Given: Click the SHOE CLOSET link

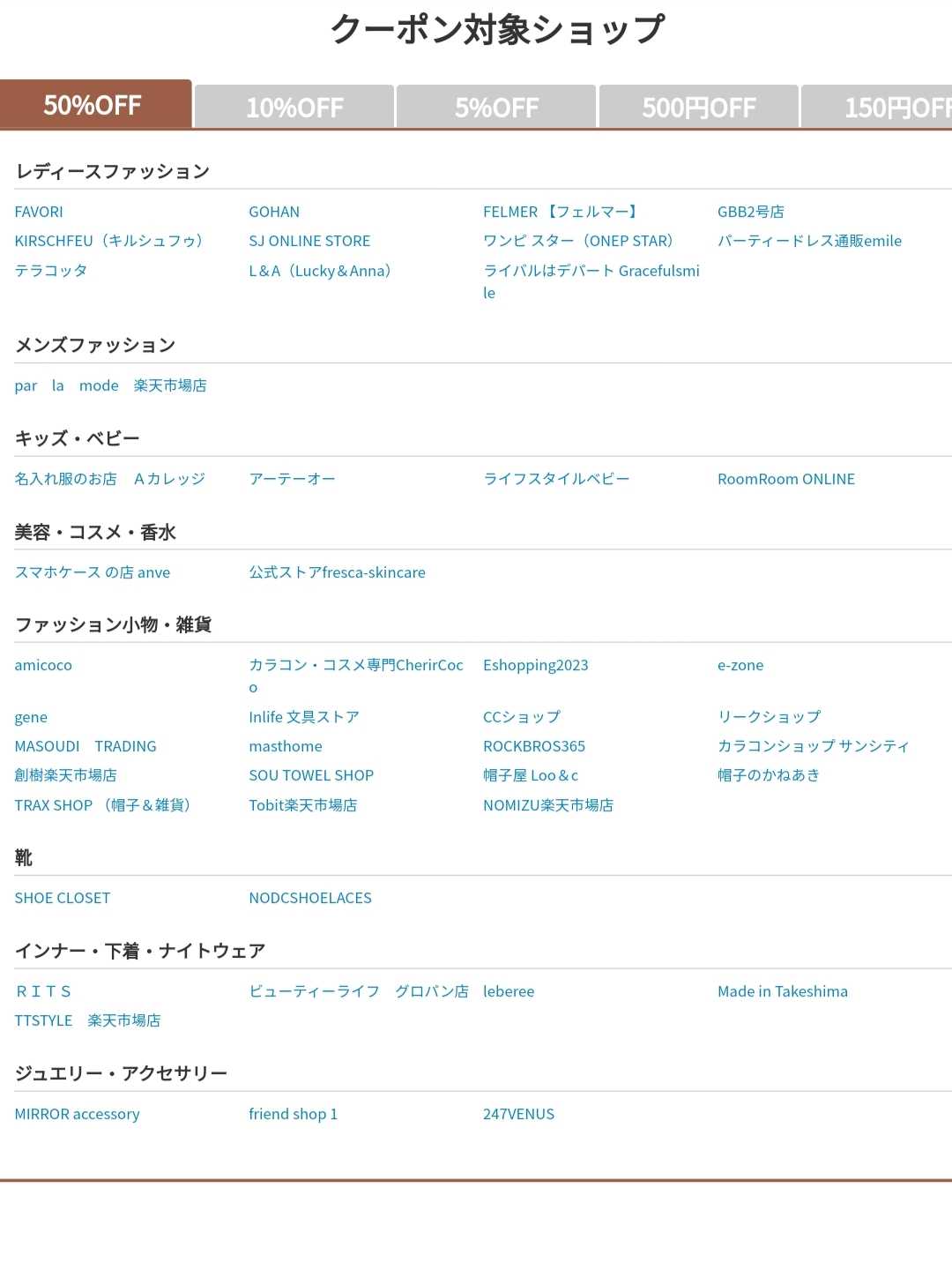Looking at the screenshot, I should (63, 898).
